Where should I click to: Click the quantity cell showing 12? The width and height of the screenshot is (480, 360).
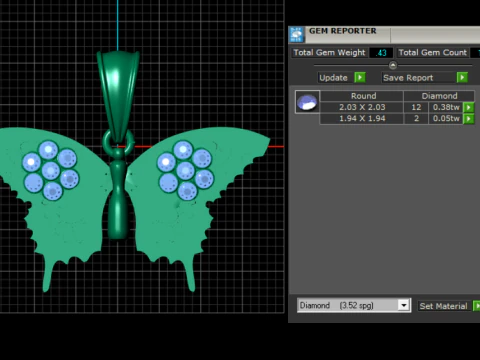coord(416,107)
